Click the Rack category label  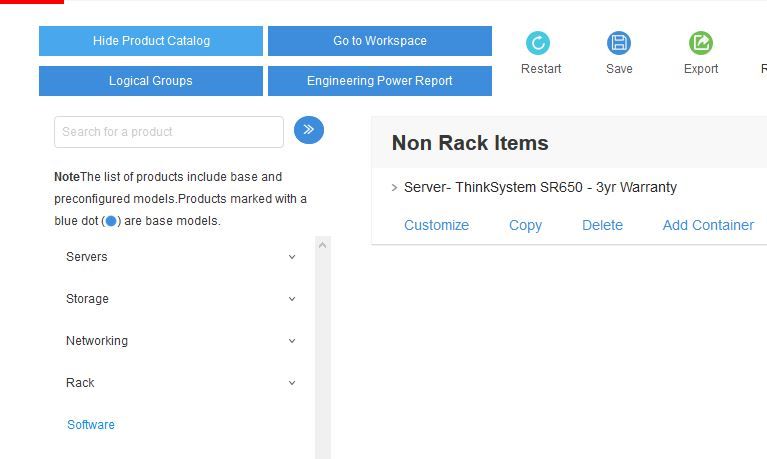point(80,383)
